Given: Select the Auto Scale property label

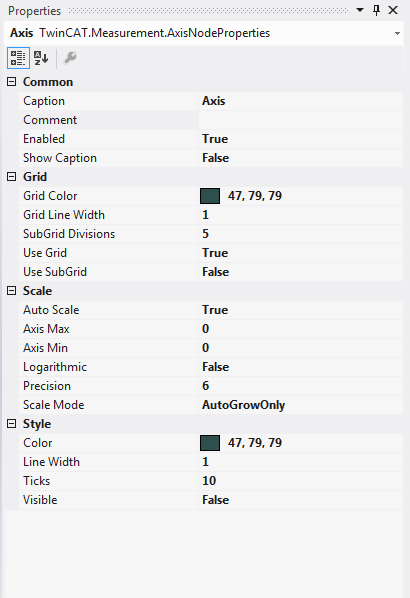Looking at the screenshot, I should click(x=51, y=310).
